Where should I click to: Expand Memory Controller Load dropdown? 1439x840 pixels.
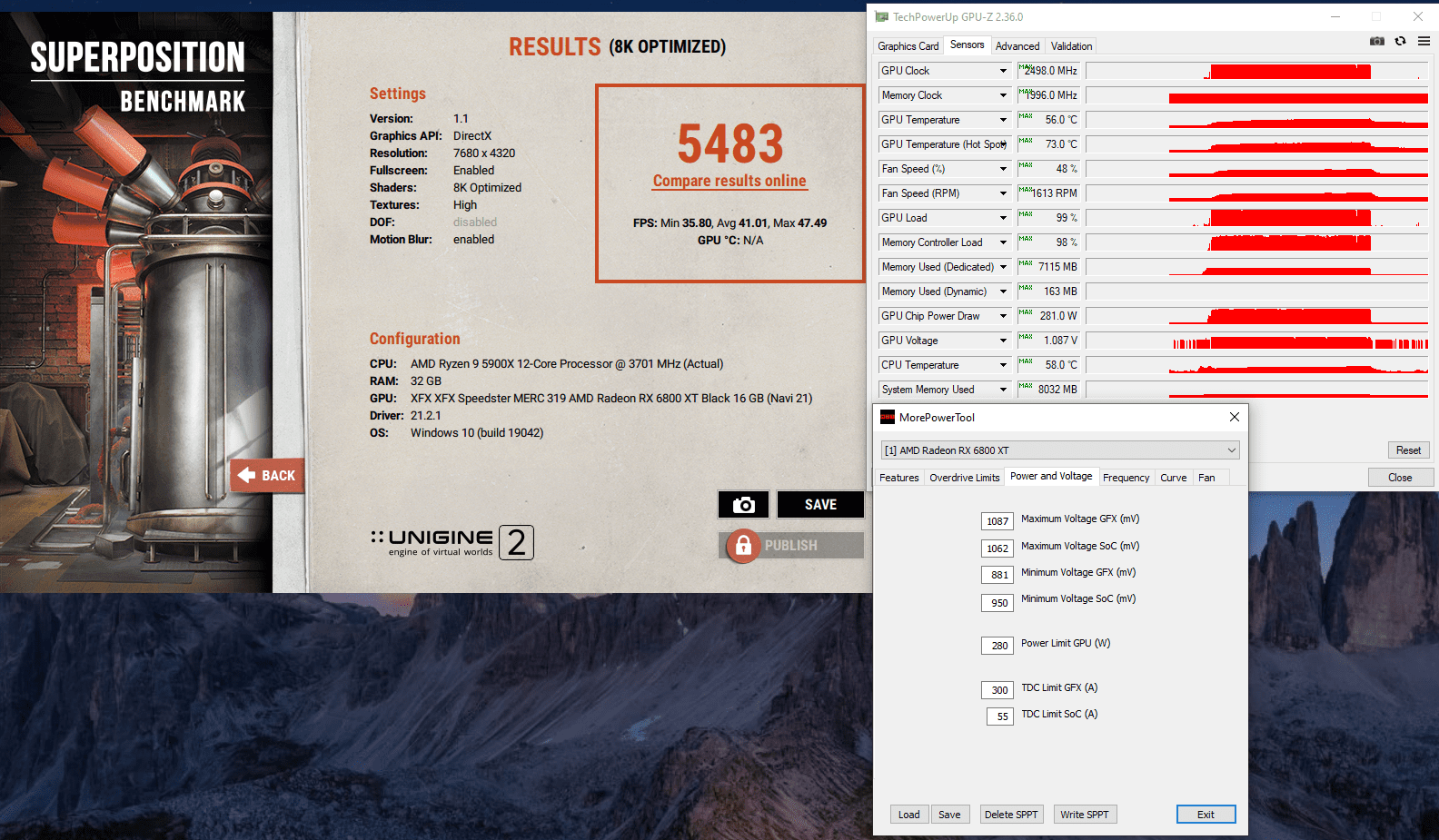pyautogui.click(x=1003, y=242)
